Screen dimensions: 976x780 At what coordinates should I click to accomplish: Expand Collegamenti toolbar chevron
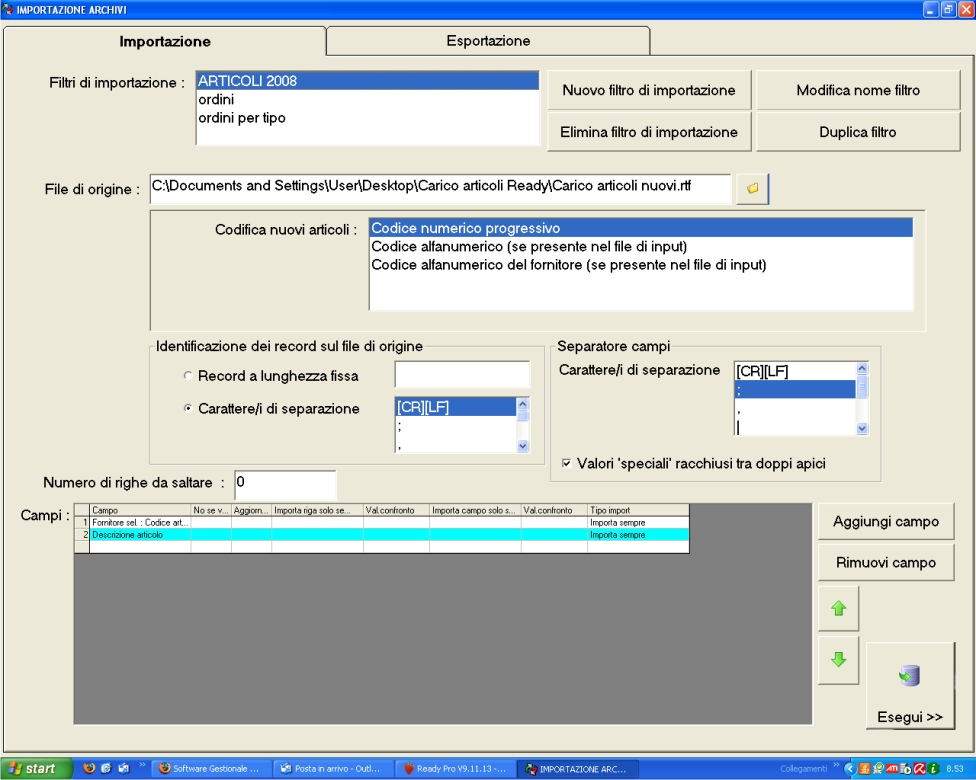(x=836, y=765)
